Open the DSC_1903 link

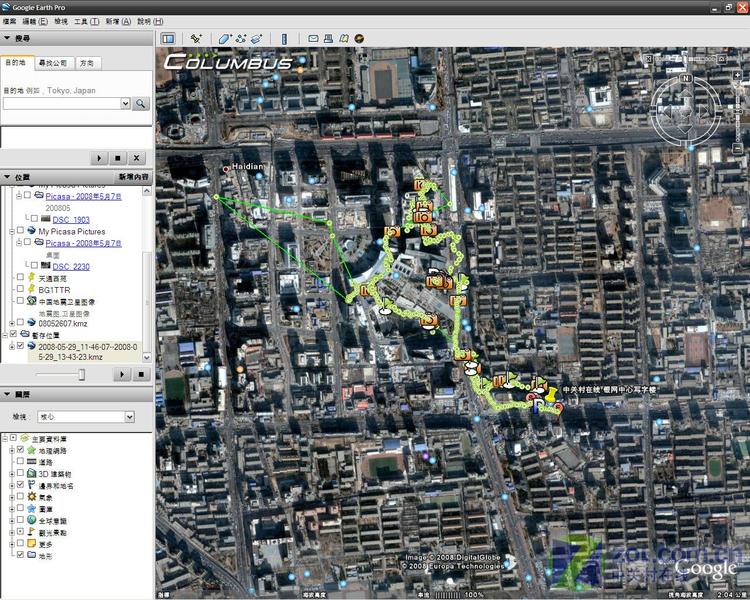click(x=71, y=220)
